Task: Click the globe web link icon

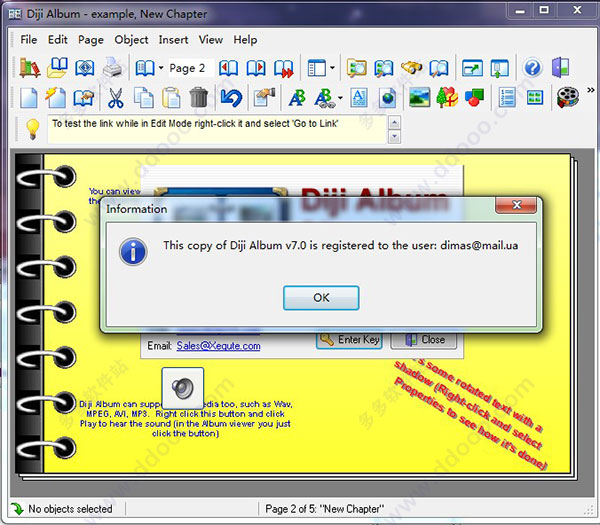Action: coord(387,98)
